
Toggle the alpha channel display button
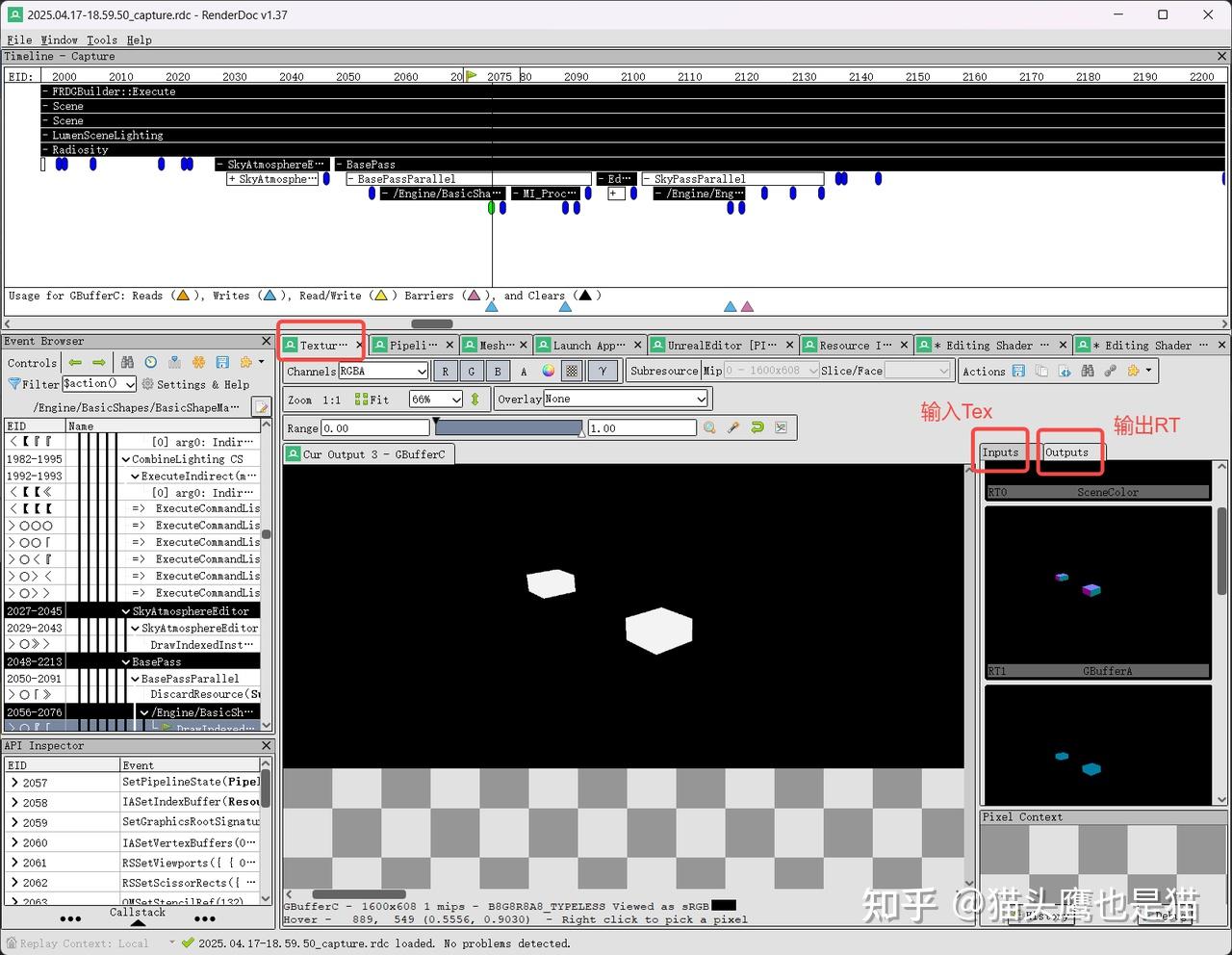[524, 371]
